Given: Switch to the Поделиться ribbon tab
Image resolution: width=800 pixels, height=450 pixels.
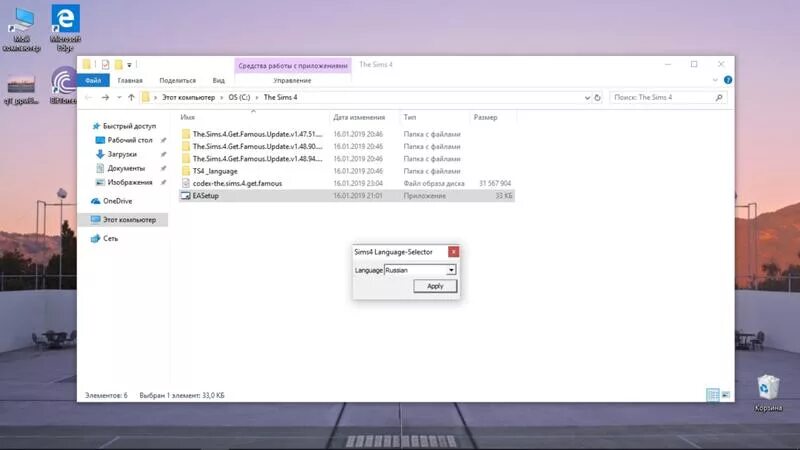Looking at the screenshot, I should click(x=177, y=80).
